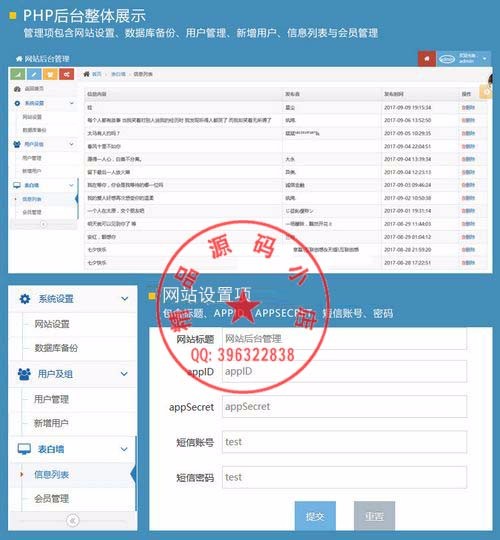Click the large monitor icon next to 表白墙
The image size is (500, 540).
24,449
